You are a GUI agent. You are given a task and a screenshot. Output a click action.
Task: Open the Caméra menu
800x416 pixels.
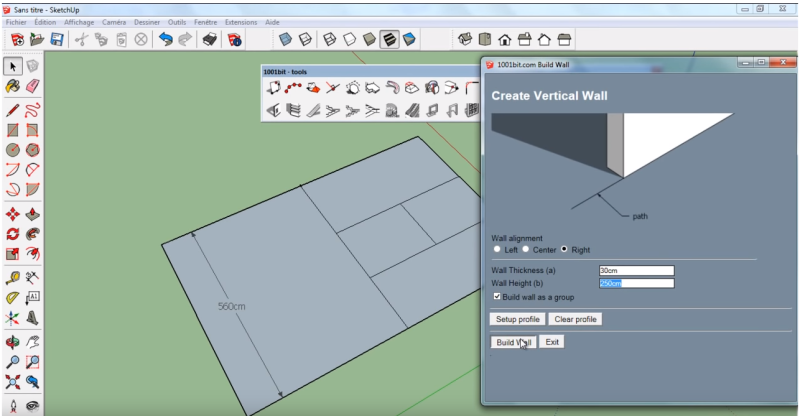[114, 22]
